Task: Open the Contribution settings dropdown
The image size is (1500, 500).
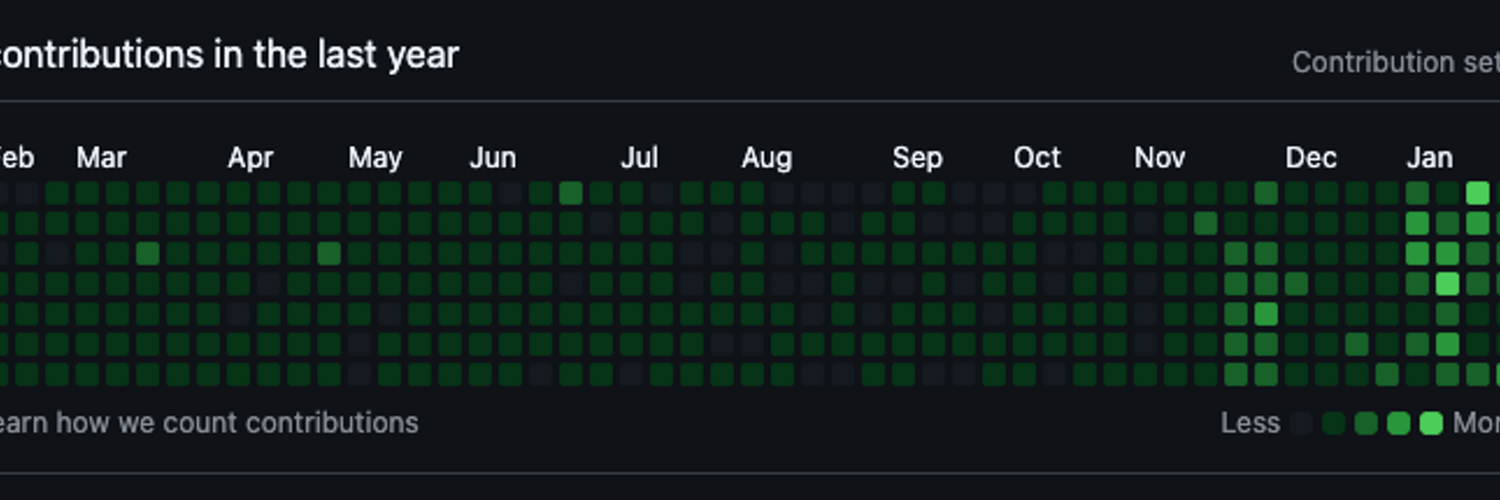Action: pos(1396,62)
